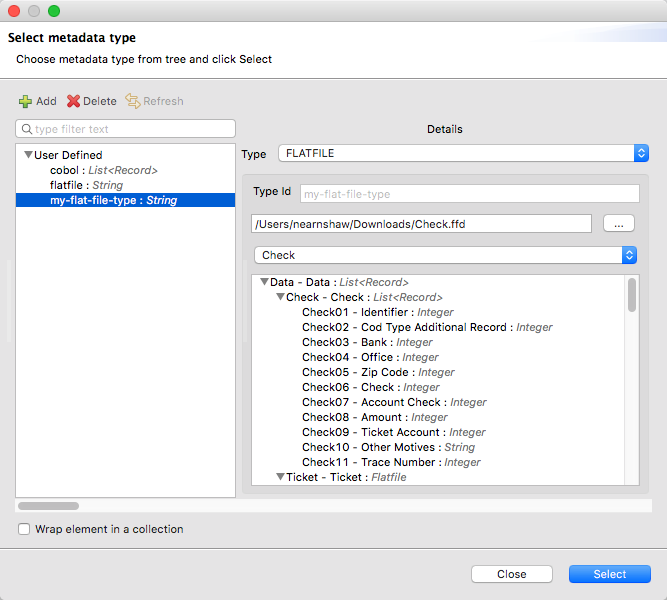Collapse the User Defined tree node

pos(28,156)
